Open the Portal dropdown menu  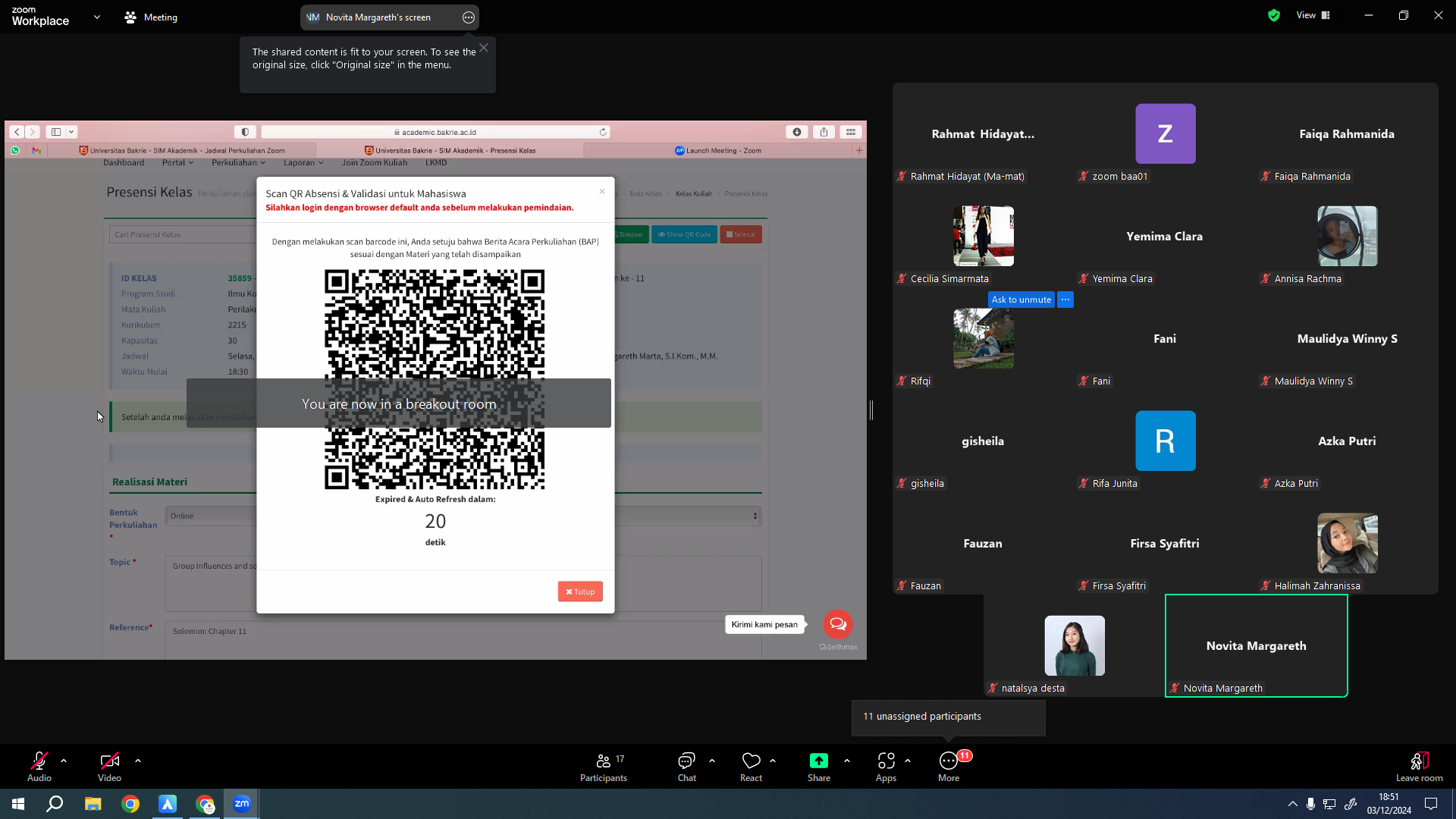pos(177,162)
